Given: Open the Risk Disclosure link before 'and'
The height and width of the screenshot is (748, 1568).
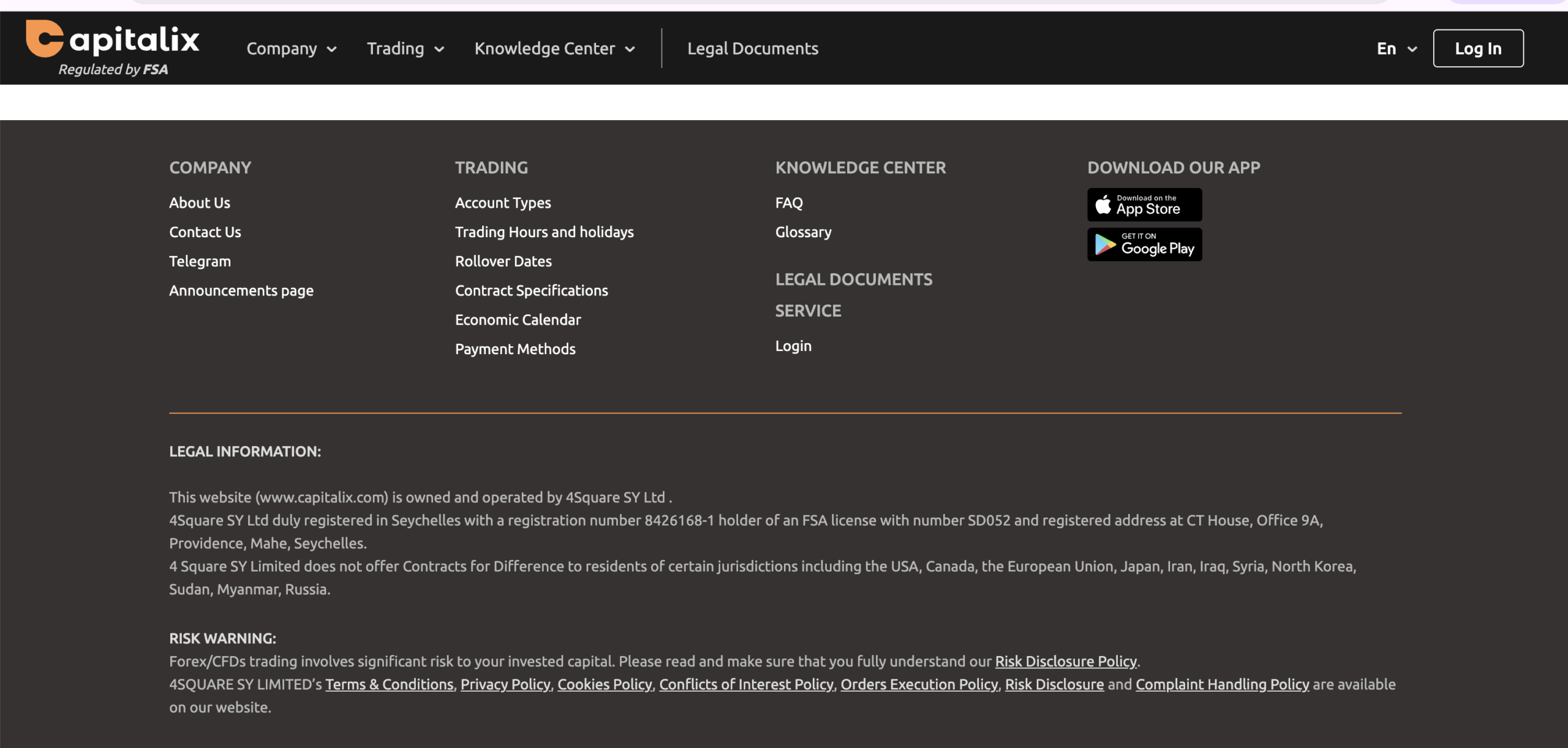Looking at the screenshot, I should pyautogui.click(x=1054, y=684).
